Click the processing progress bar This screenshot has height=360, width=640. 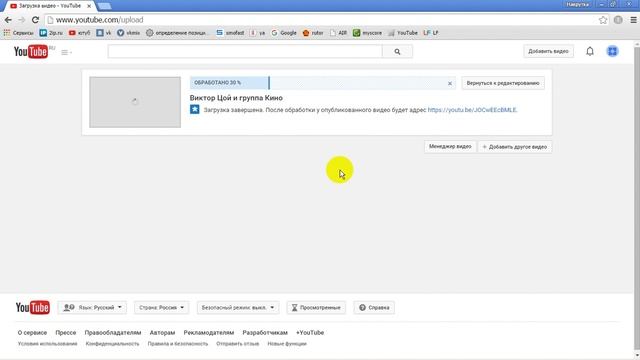coord(322,83)
